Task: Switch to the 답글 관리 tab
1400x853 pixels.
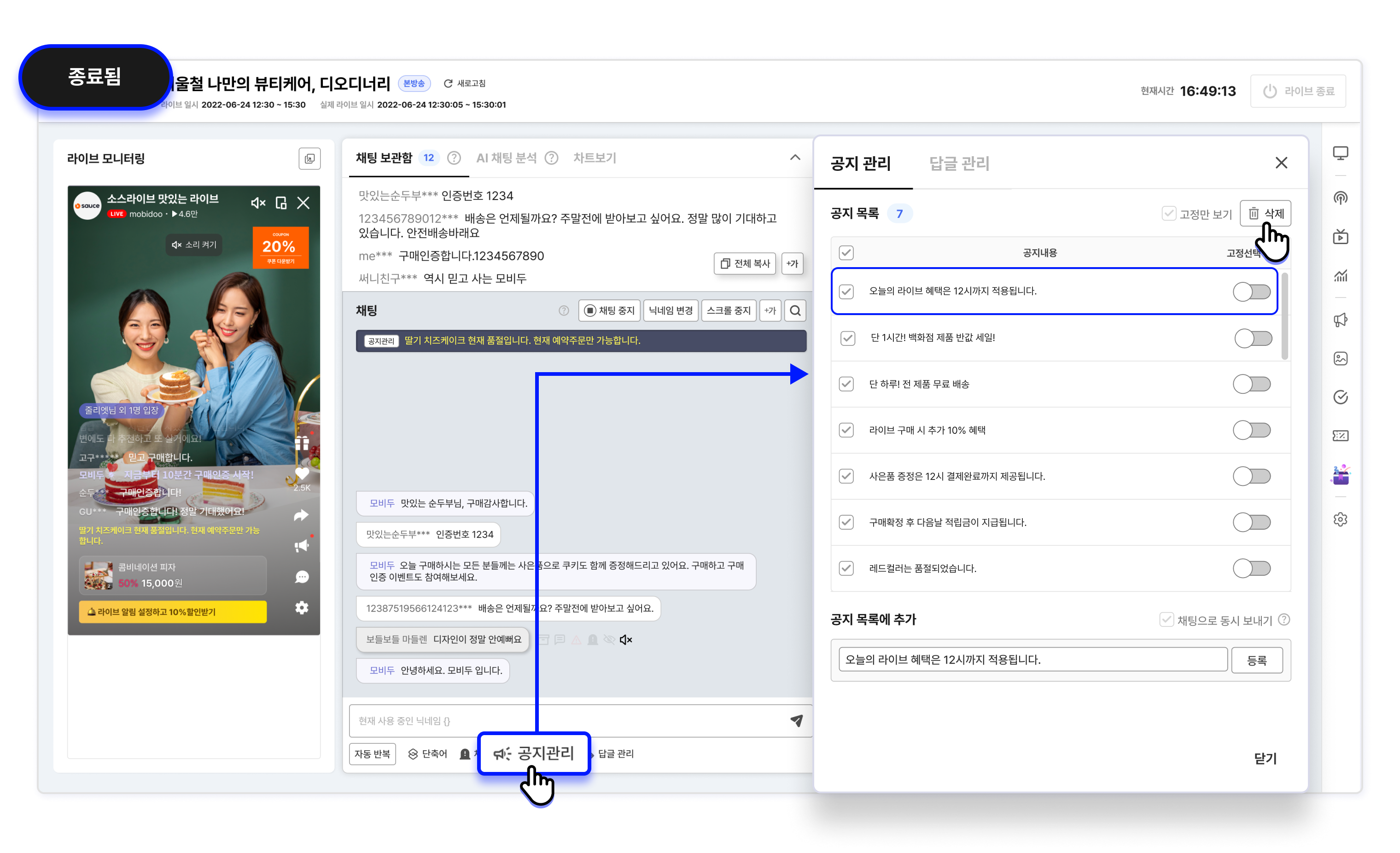Action: tap(959, 164)
